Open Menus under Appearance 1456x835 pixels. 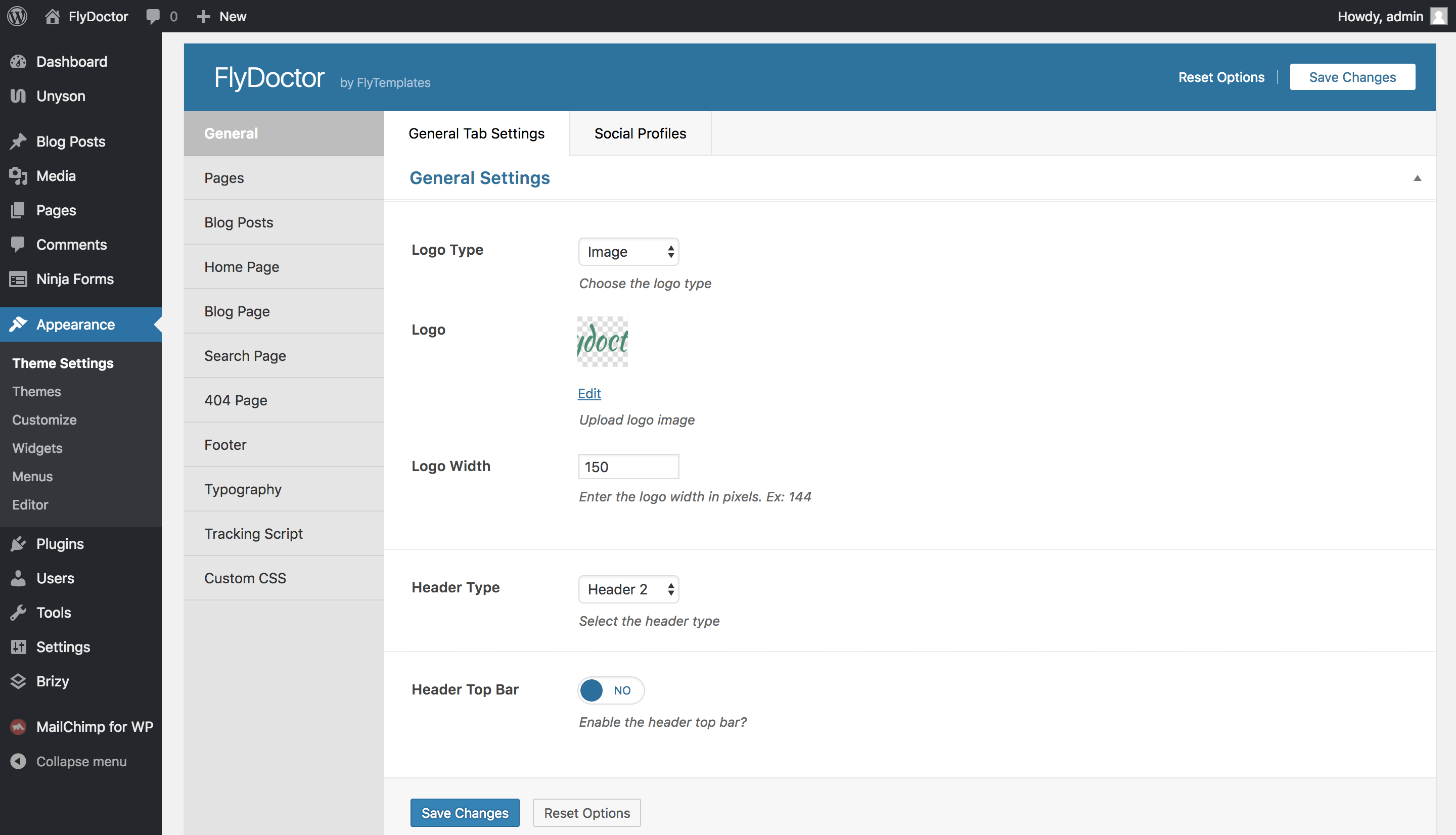(x=32, y=476)
